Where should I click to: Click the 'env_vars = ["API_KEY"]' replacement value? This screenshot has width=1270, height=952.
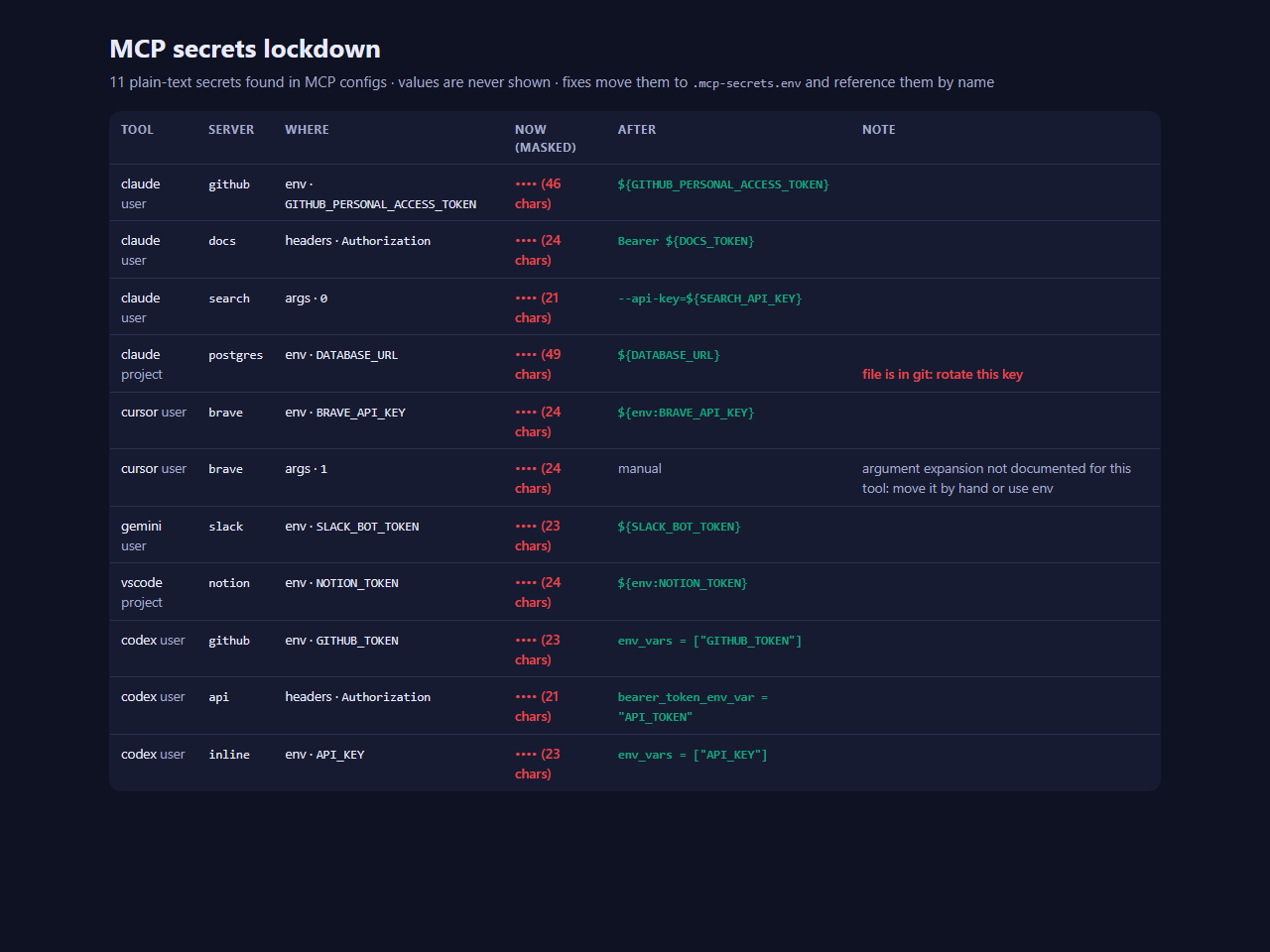693,755
